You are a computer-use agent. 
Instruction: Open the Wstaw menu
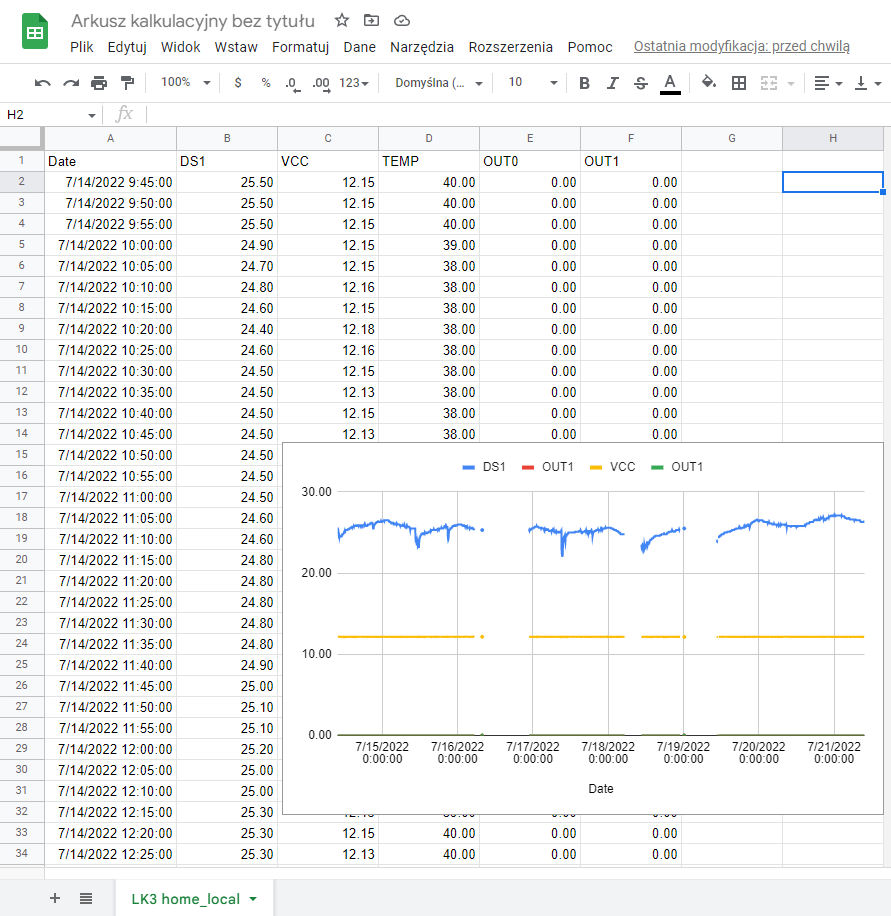tap(236, 47)
